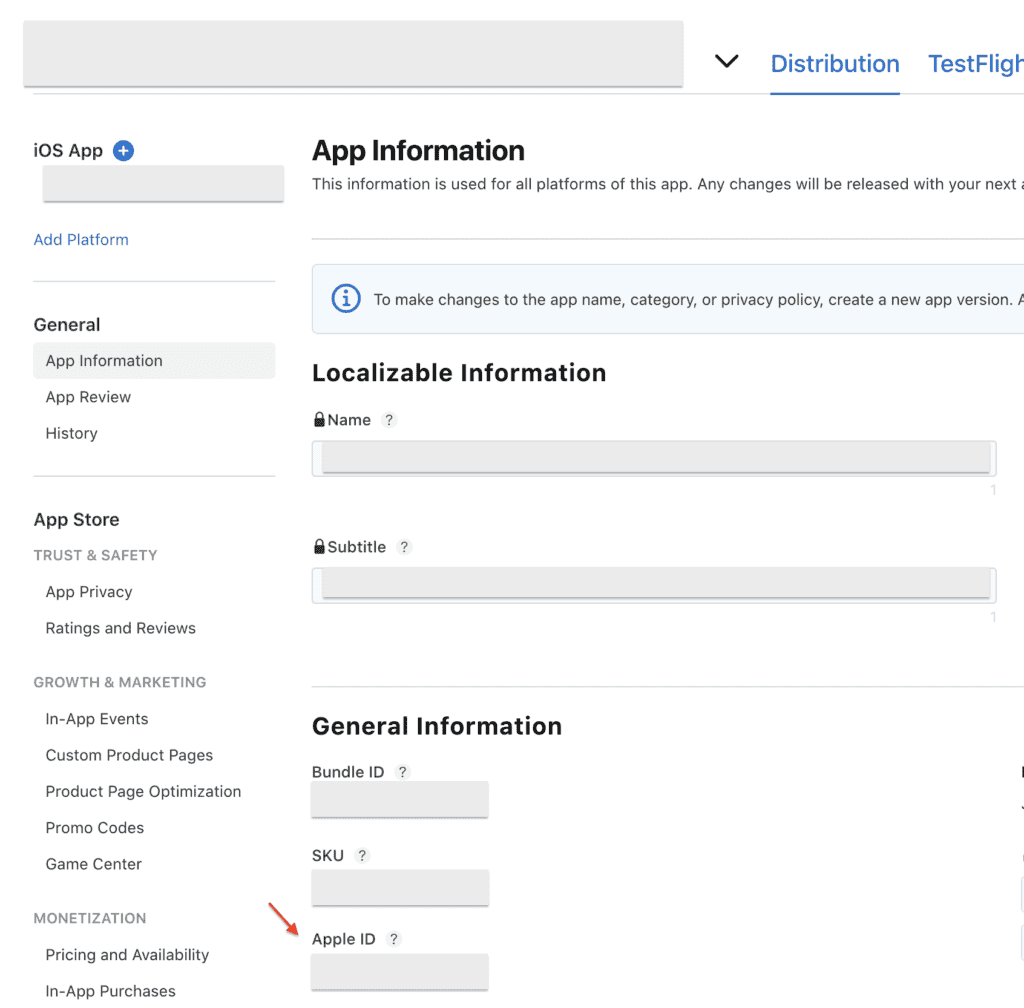Switch to the TestFlight tab

976,64
